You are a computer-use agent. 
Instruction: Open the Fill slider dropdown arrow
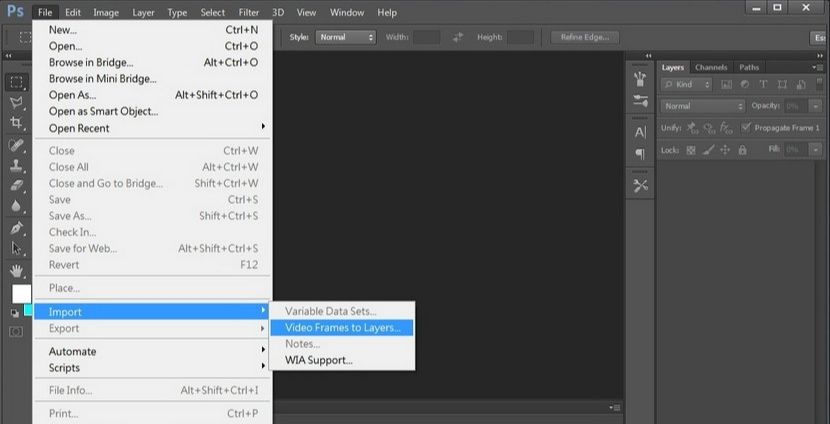[816, 150]
